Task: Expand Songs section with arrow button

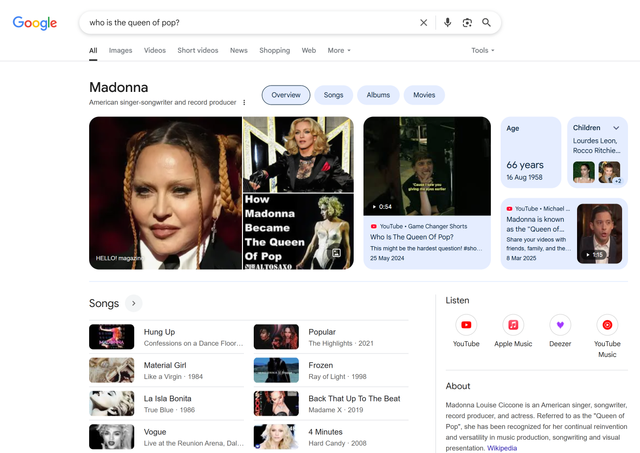Action: (x=133, y=303)
